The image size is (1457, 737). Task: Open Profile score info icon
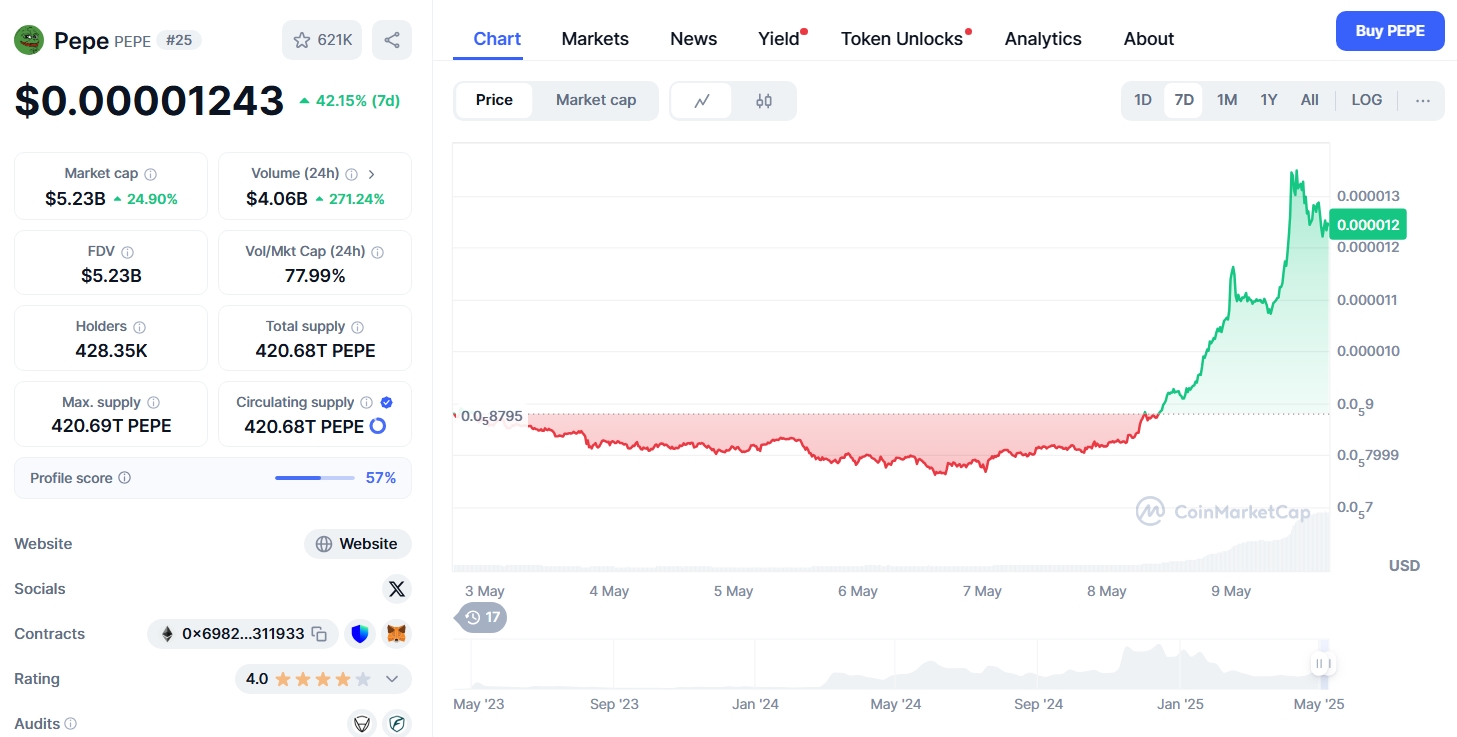(124, 478)
